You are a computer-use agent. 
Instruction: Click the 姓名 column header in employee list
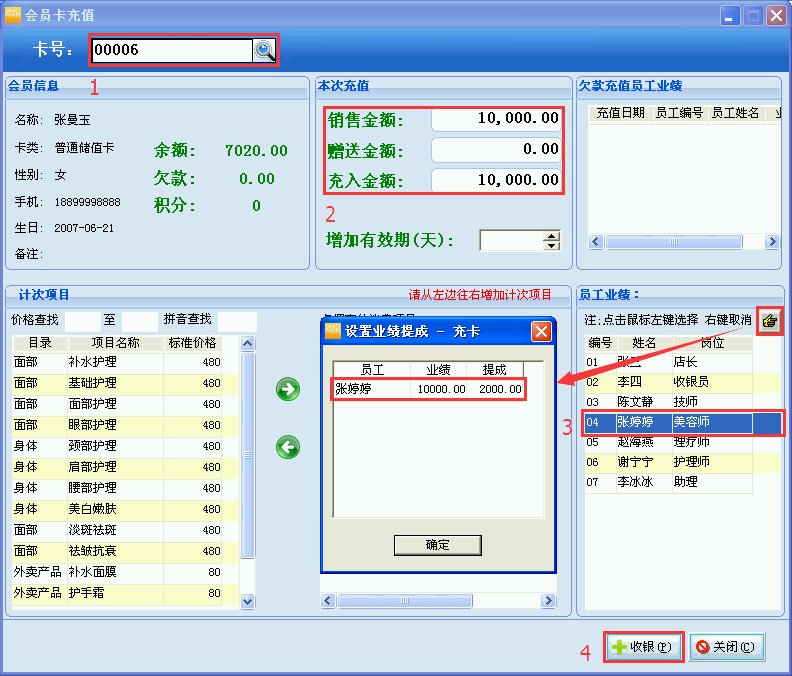(x=644, y=344)
